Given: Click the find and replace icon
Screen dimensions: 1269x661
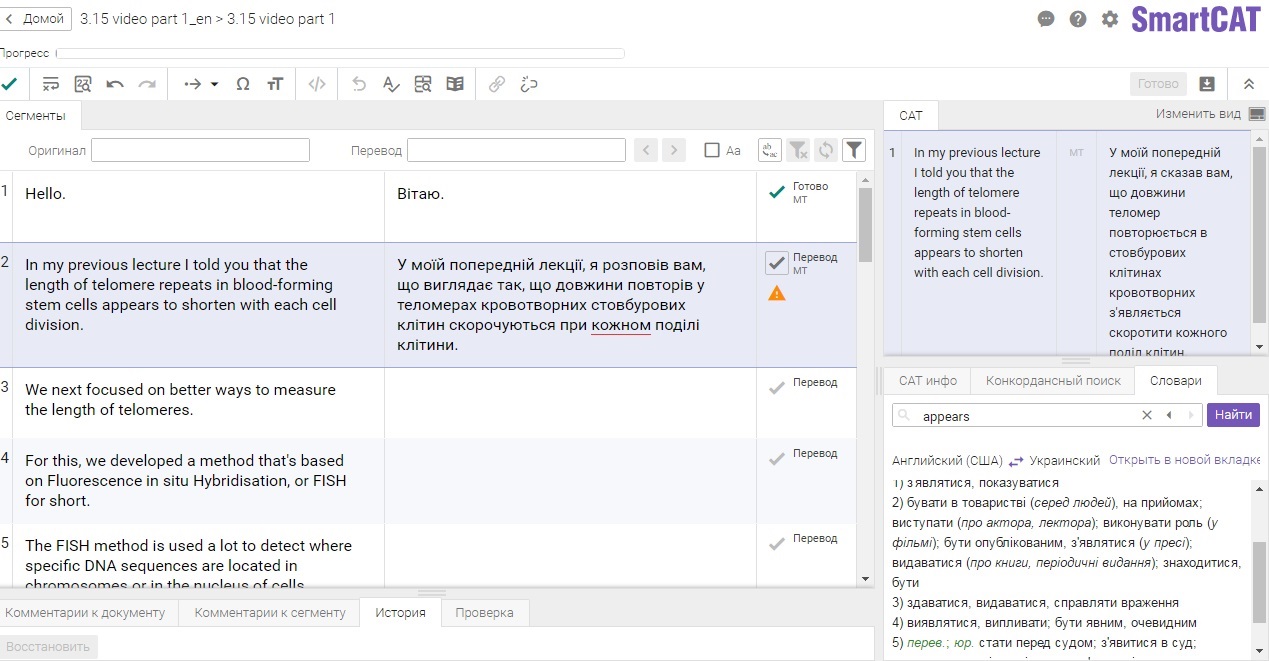Looking at the screenshot, I should pyautogui.click(x=83, y=84).
